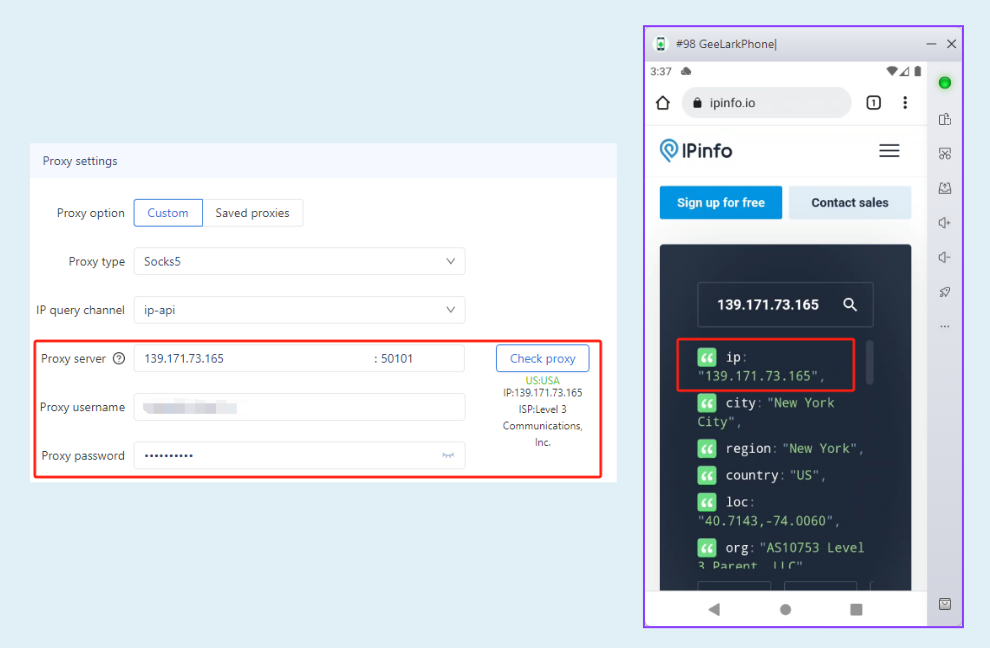
Task: Tap the Android home circle button
Action: (x=785, y=609)
